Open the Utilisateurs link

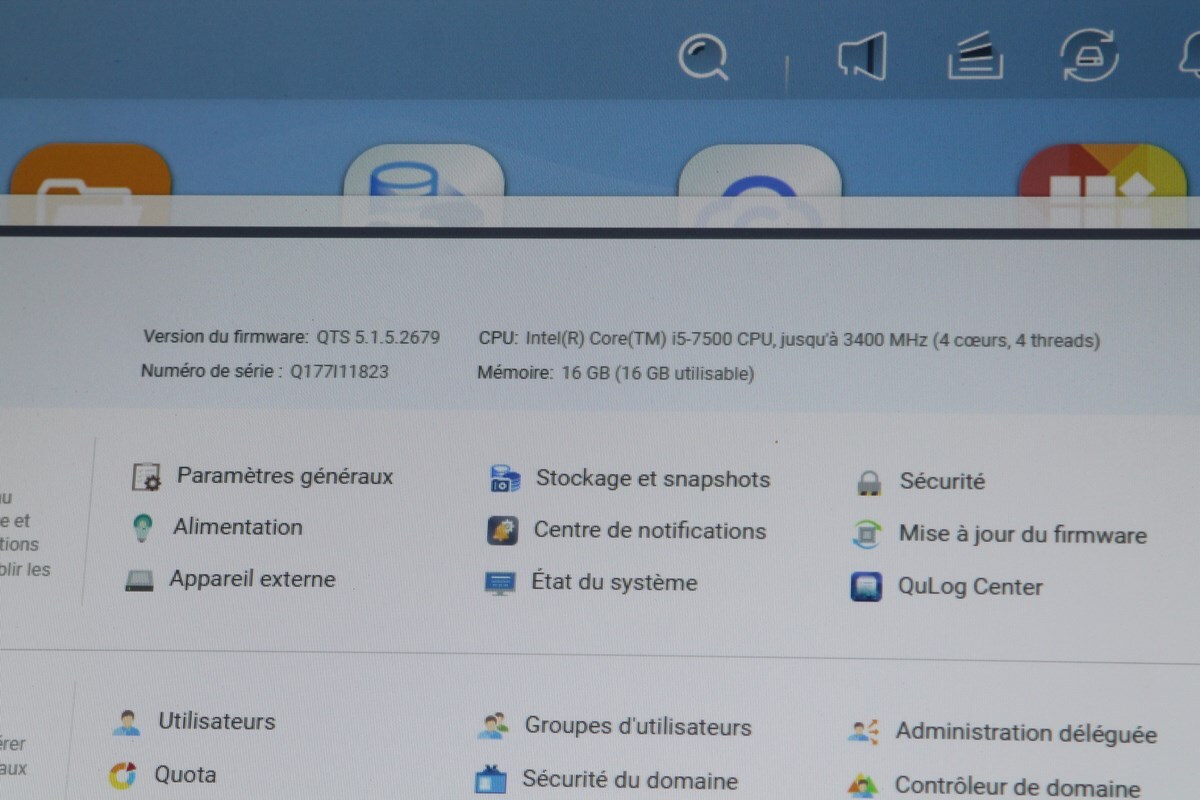(x=217, y=721)
